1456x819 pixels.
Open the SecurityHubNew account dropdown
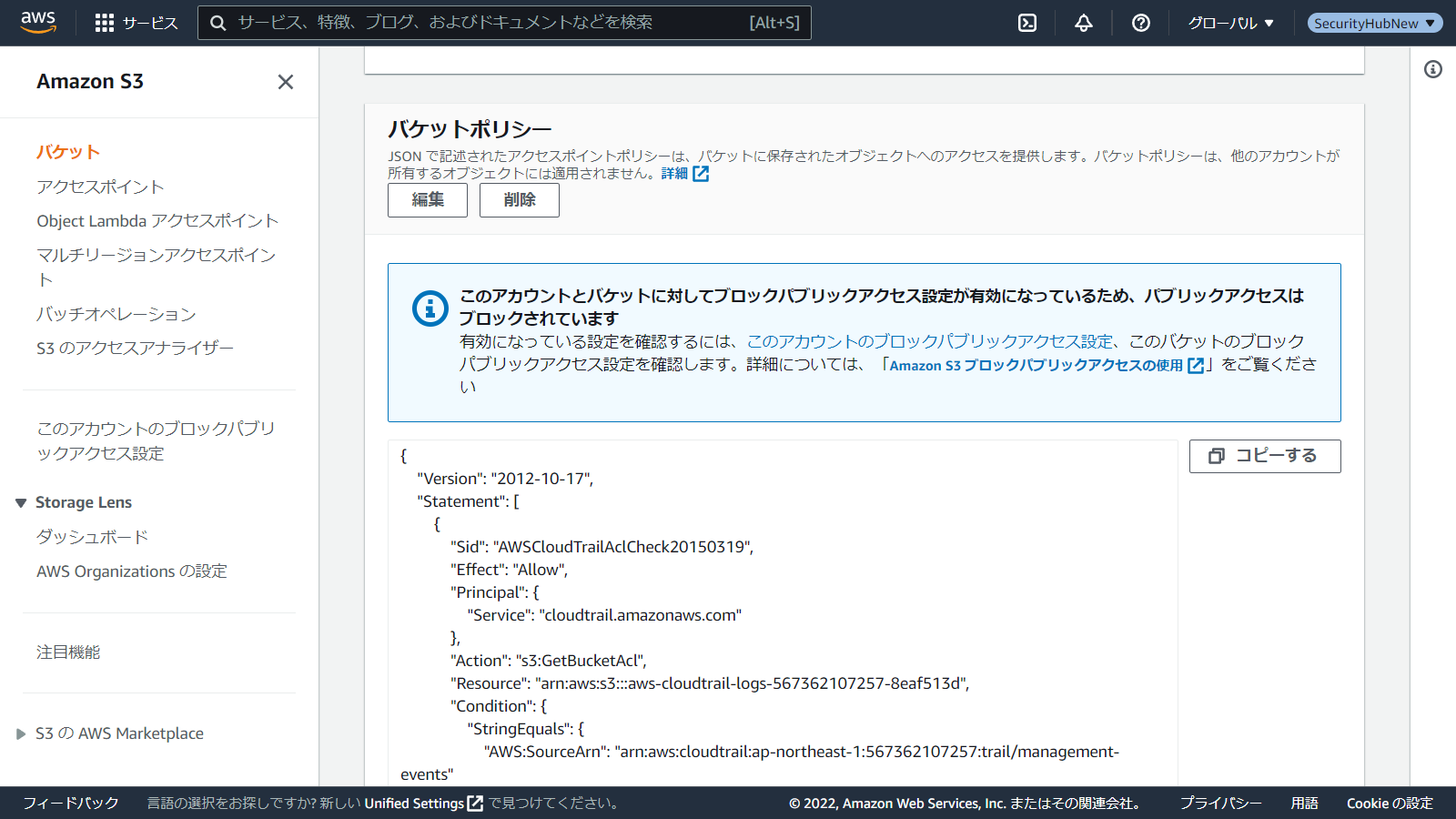click(x=1374, y=23)
